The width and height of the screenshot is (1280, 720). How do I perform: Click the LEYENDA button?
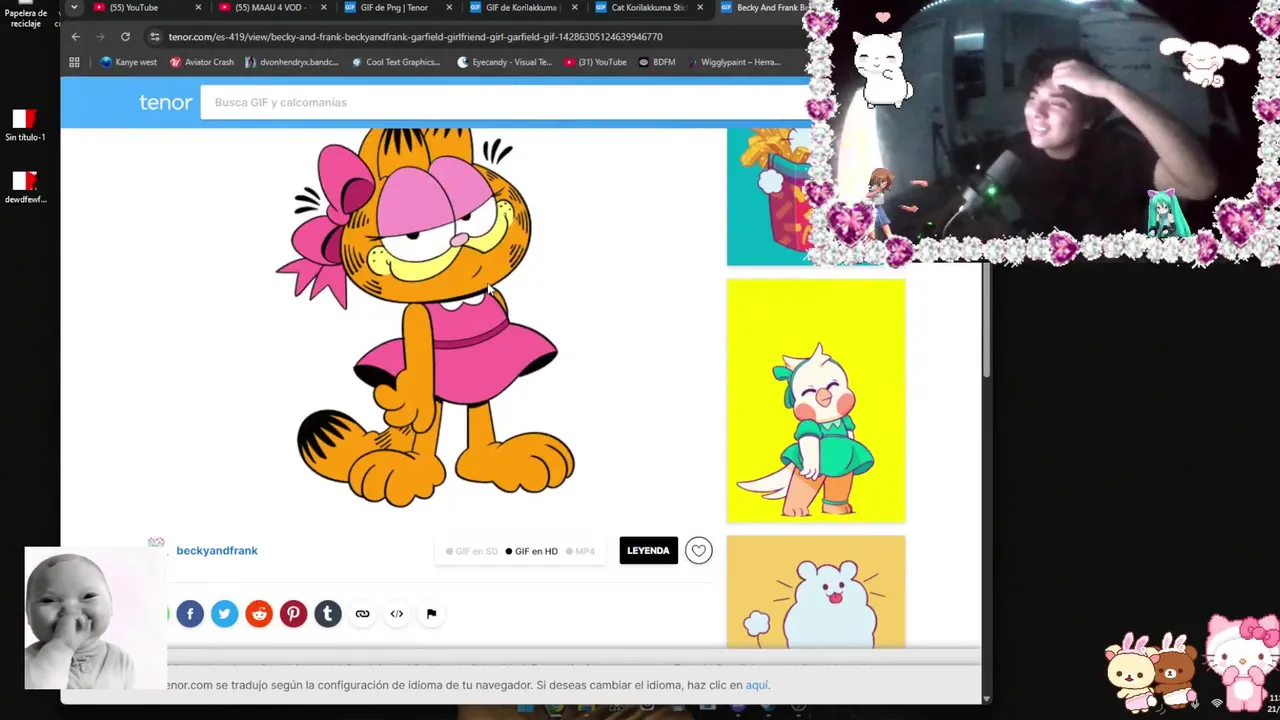coord(648,551)
